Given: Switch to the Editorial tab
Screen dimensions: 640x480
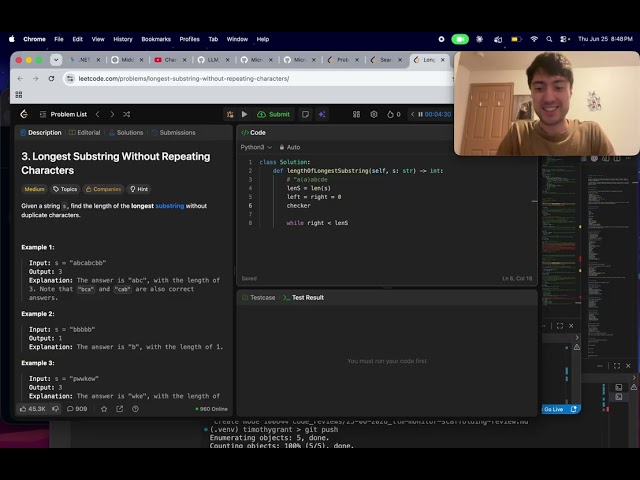Looking at the screenshot, I should point(84,133).
